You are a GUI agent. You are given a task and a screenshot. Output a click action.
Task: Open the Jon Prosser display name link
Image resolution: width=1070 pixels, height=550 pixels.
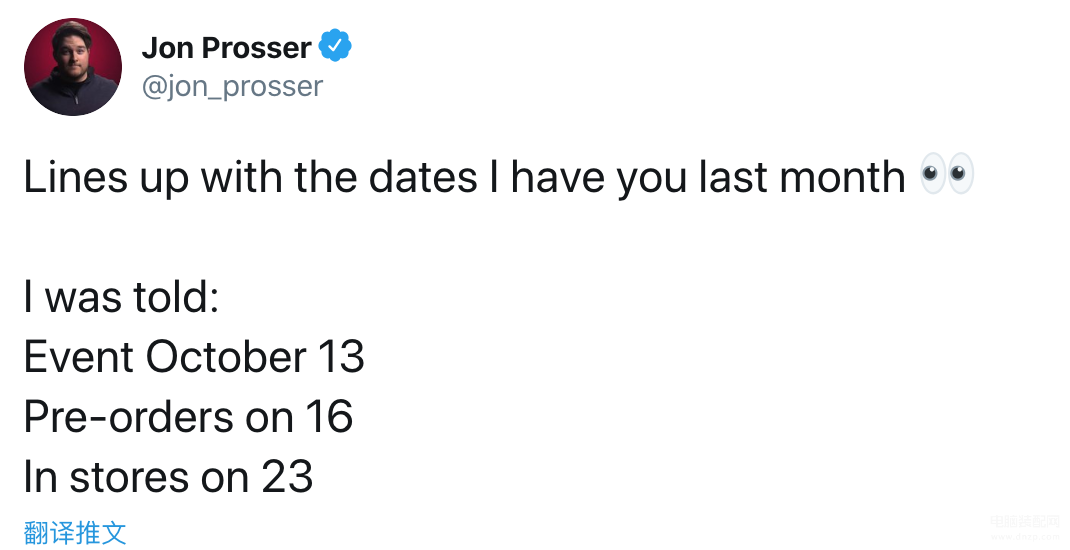227,47
